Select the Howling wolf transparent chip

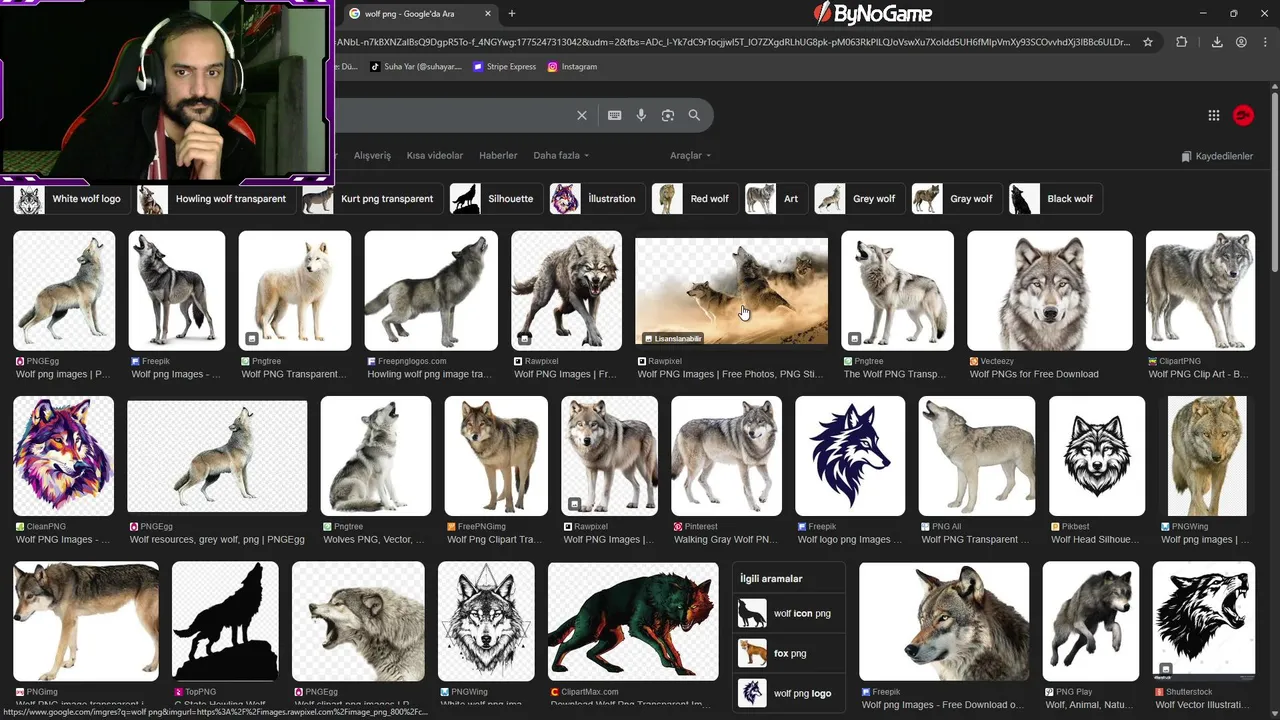pos(216,199)
